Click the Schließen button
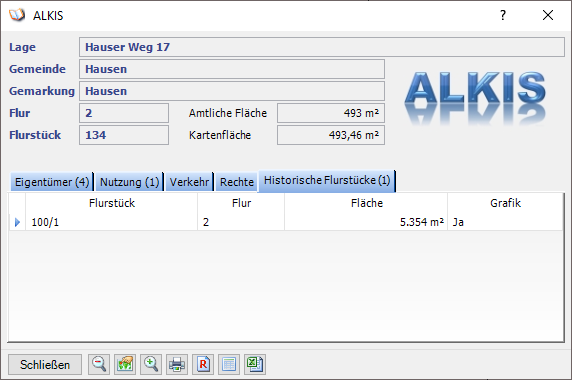572x380 pixels. [45, 364]
